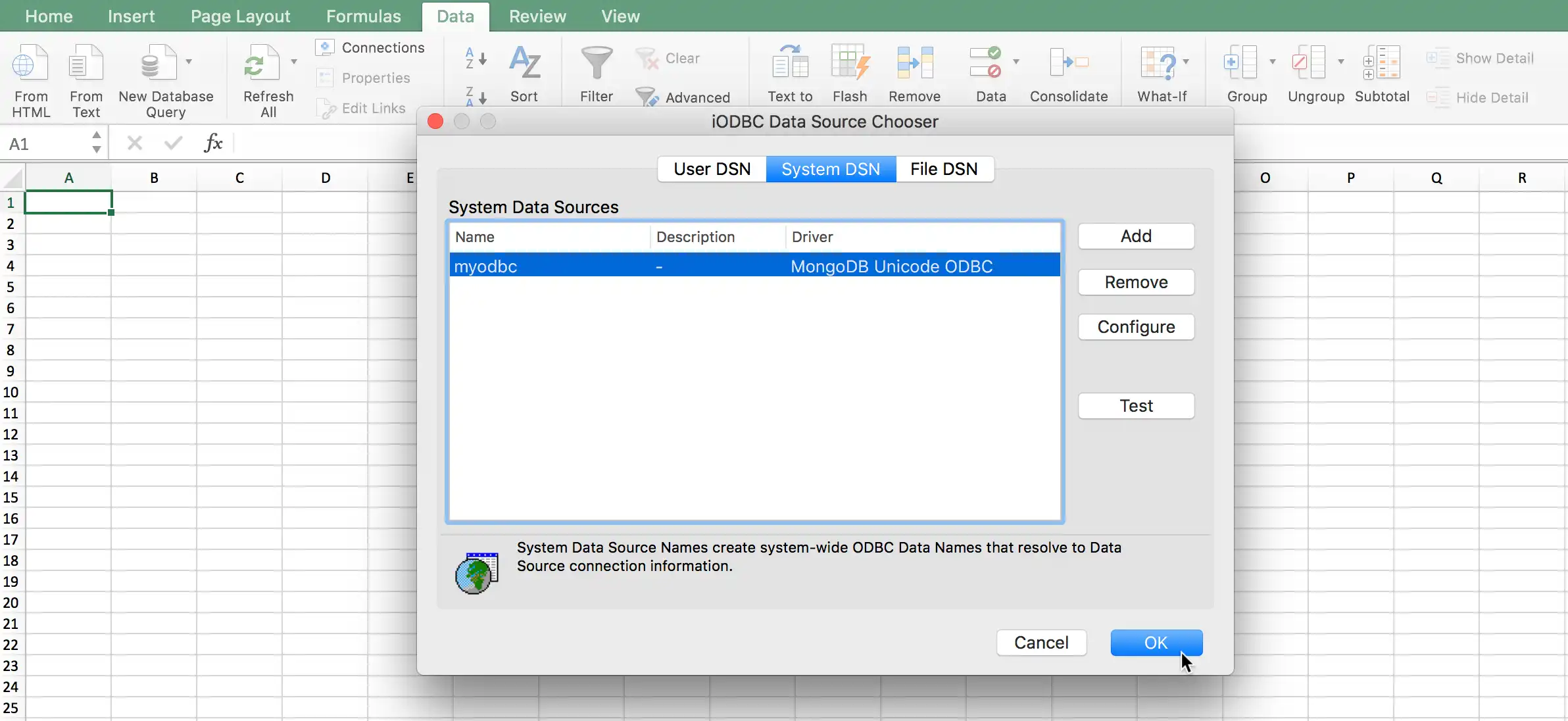Click the Remove button
The width and height of the screenshot is (1568, 721).
point(1135,281)
